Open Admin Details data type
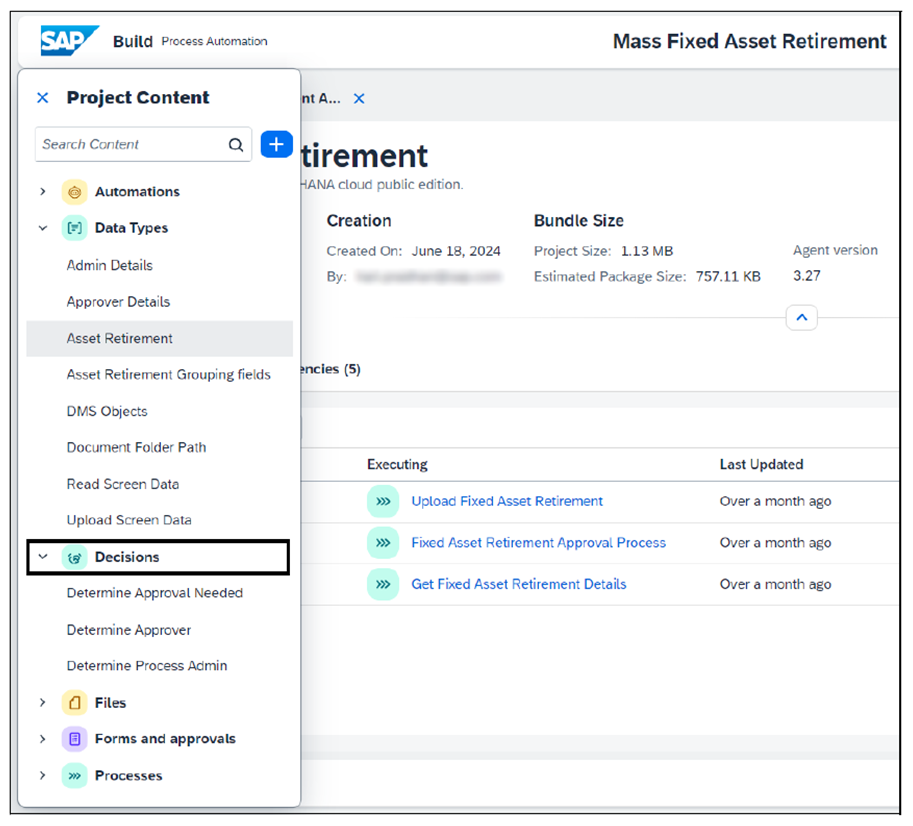 point(109,265)
